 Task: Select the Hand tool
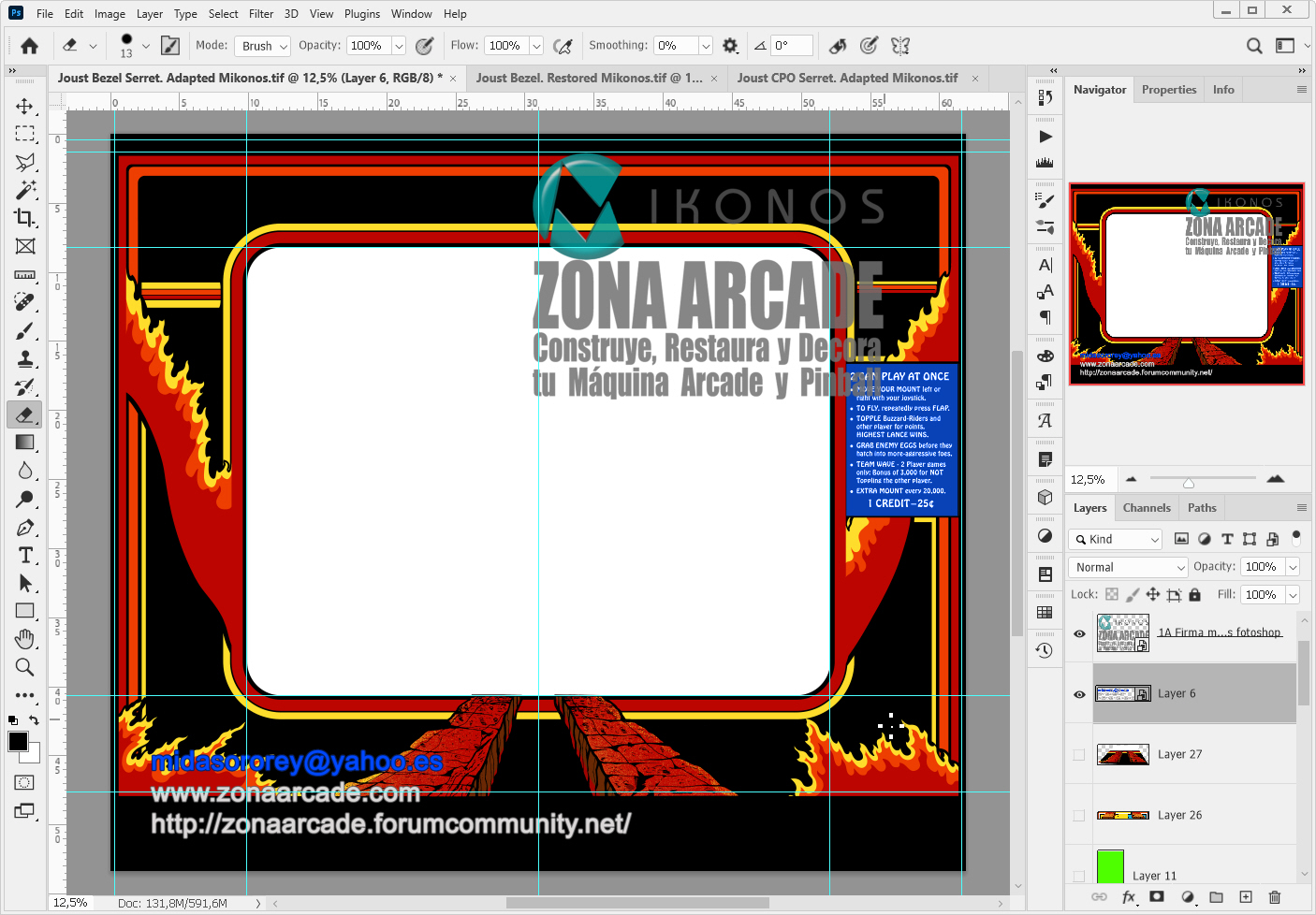pos(25,639)
